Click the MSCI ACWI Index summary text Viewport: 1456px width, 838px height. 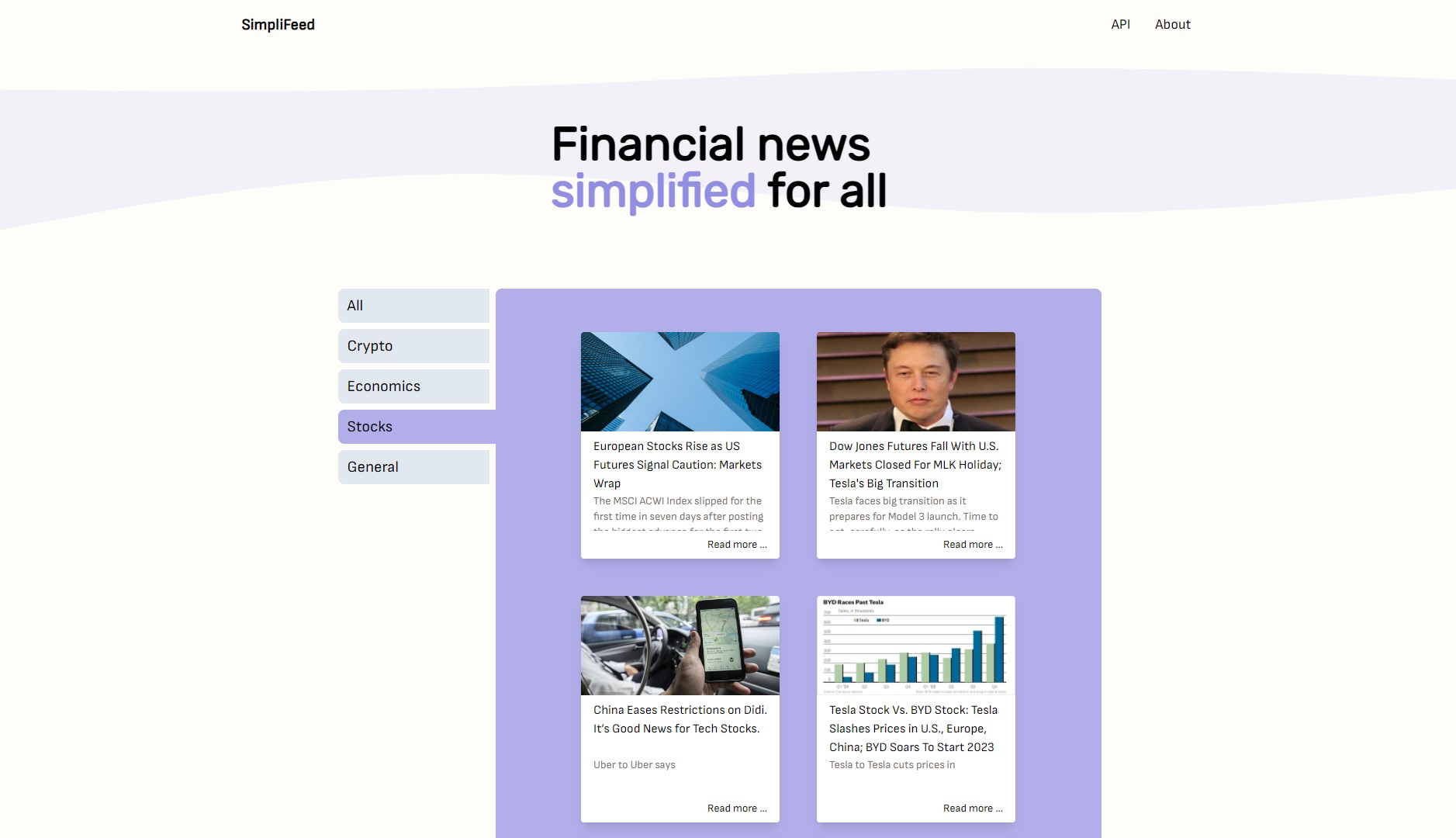pyautogui.click(x=678, y=514)
